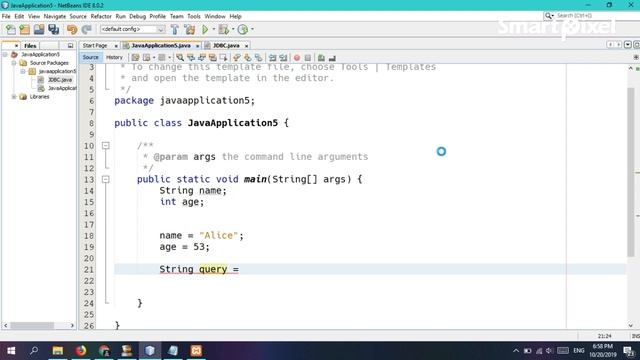Comment the current line via toolbar icon

[x=321, y=58]
